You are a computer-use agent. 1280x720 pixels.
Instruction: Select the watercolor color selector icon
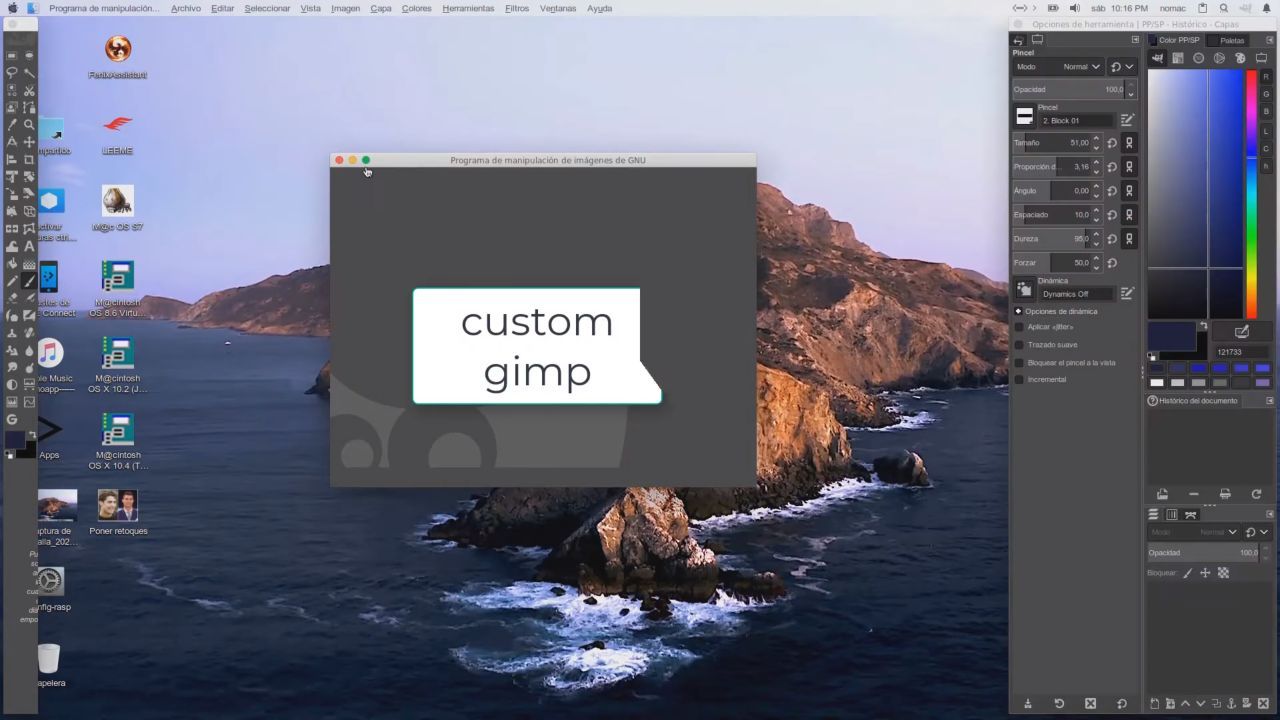pos(1198,58)
